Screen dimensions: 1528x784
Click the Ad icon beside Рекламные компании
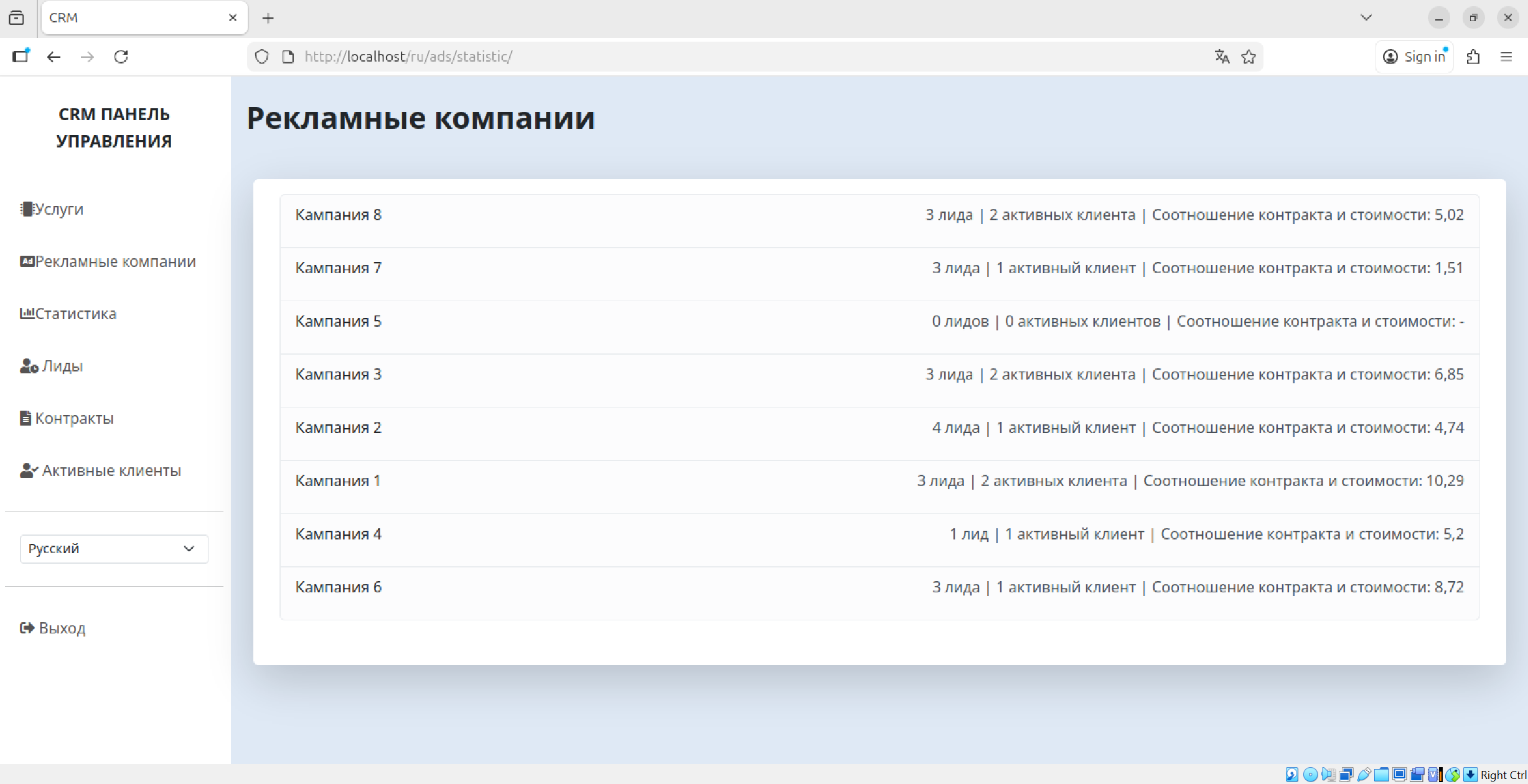click(27, 261)
